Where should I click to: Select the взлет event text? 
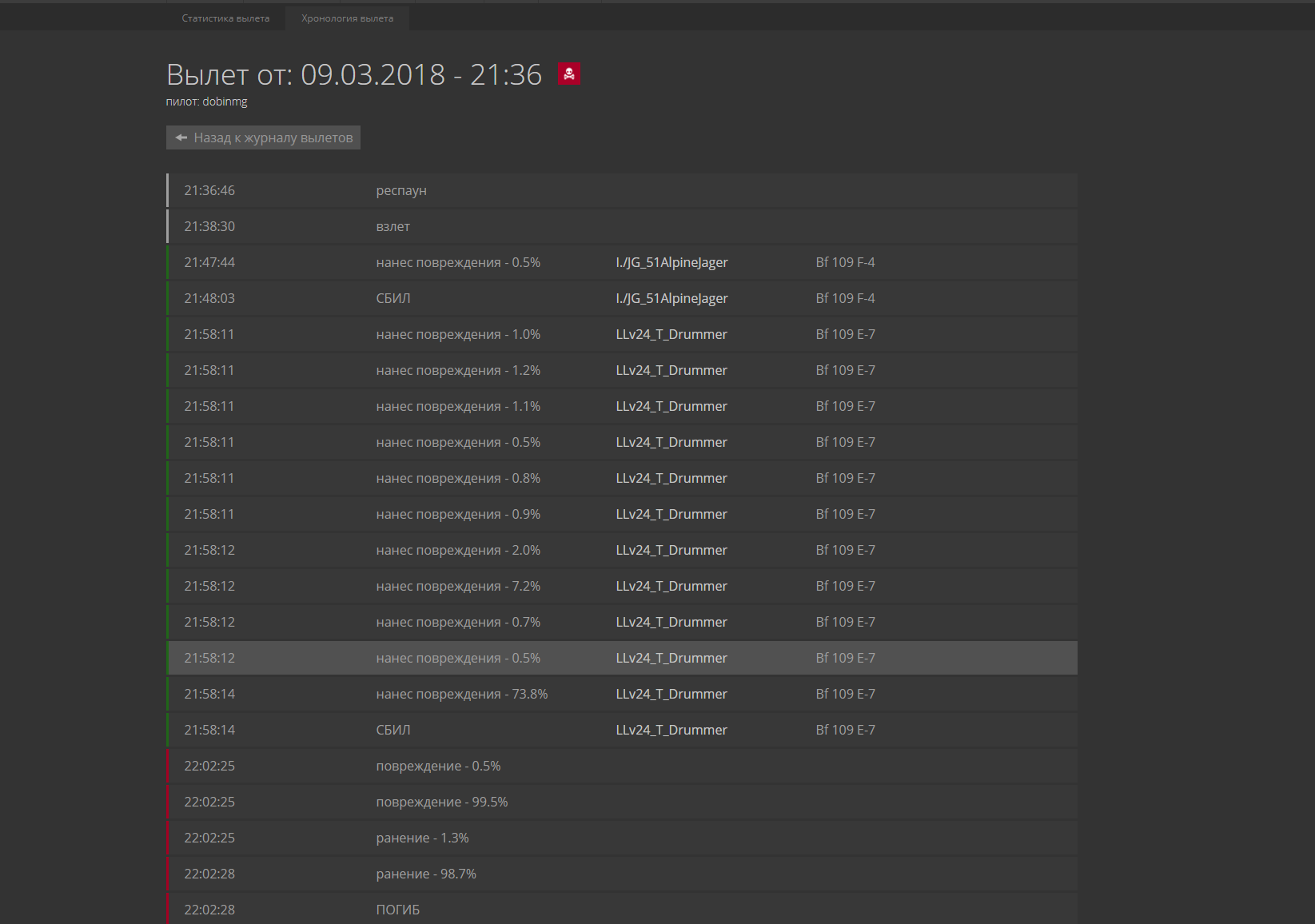click(393, 226)
